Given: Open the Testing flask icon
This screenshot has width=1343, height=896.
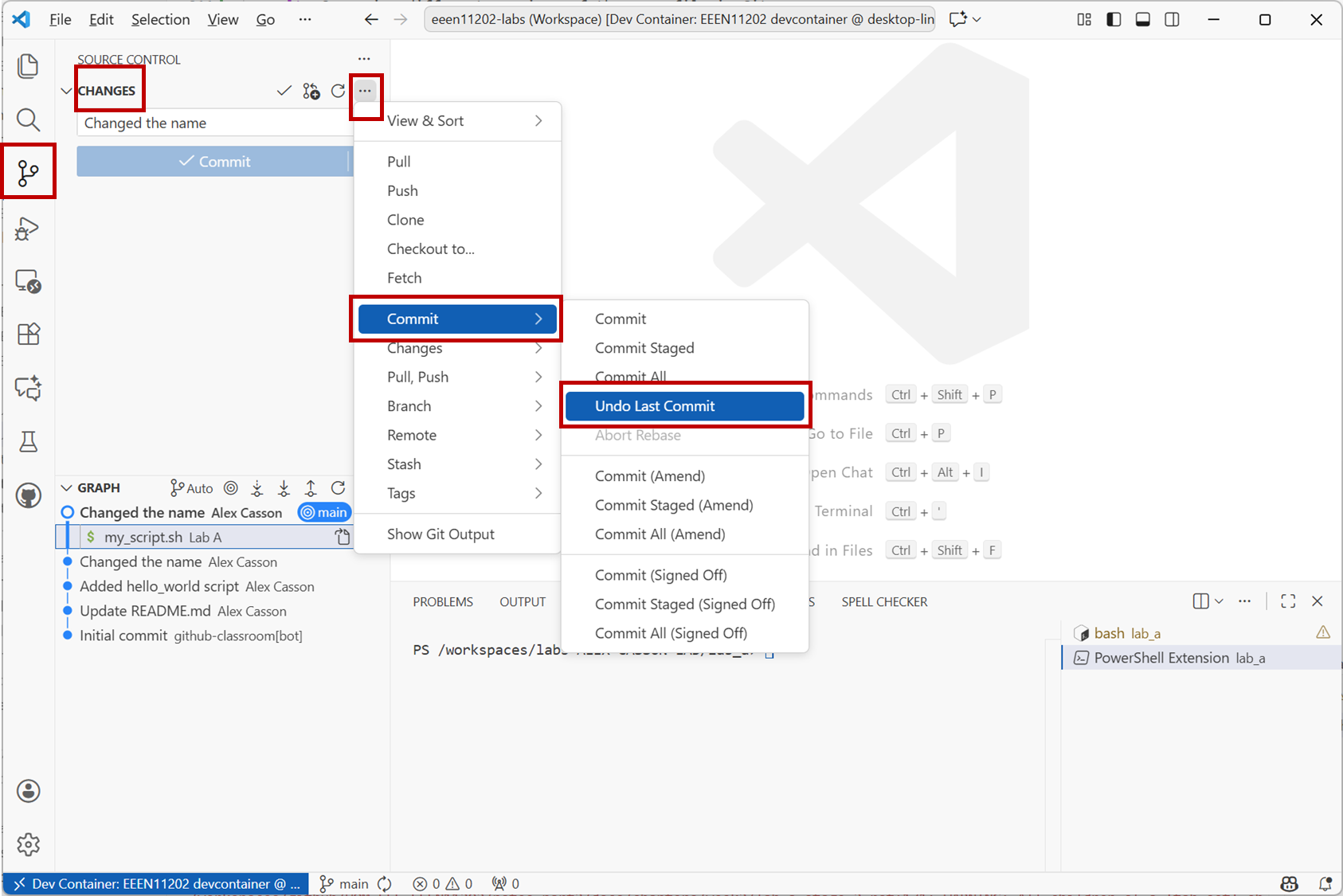Looking at the screenshot, I should [x=28, y=442].
